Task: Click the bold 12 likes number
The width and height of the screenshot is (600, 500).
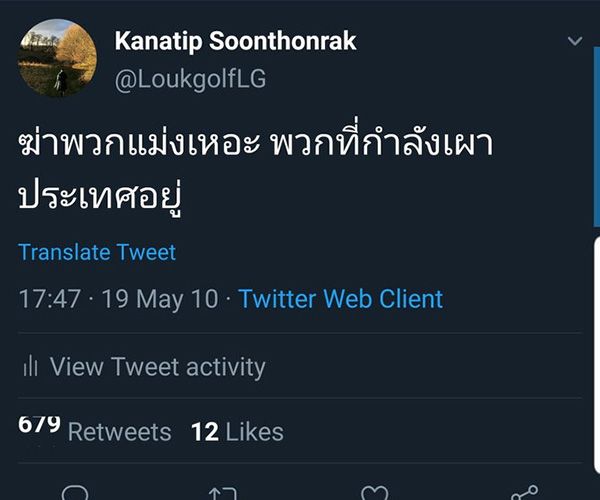Action: [204, 432]
